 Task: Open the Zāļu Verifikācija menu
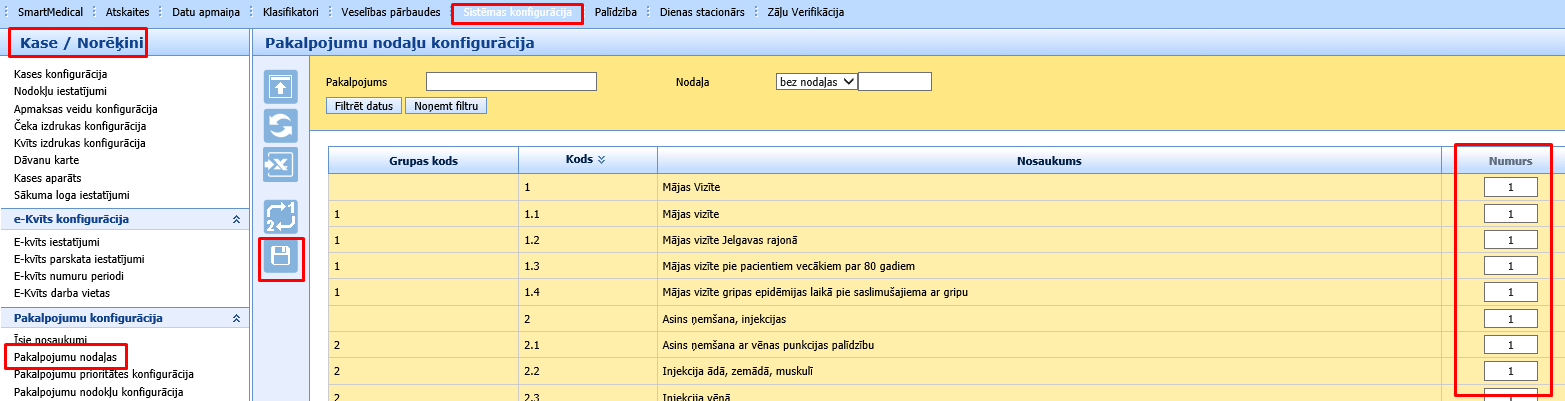coord(805,13)
